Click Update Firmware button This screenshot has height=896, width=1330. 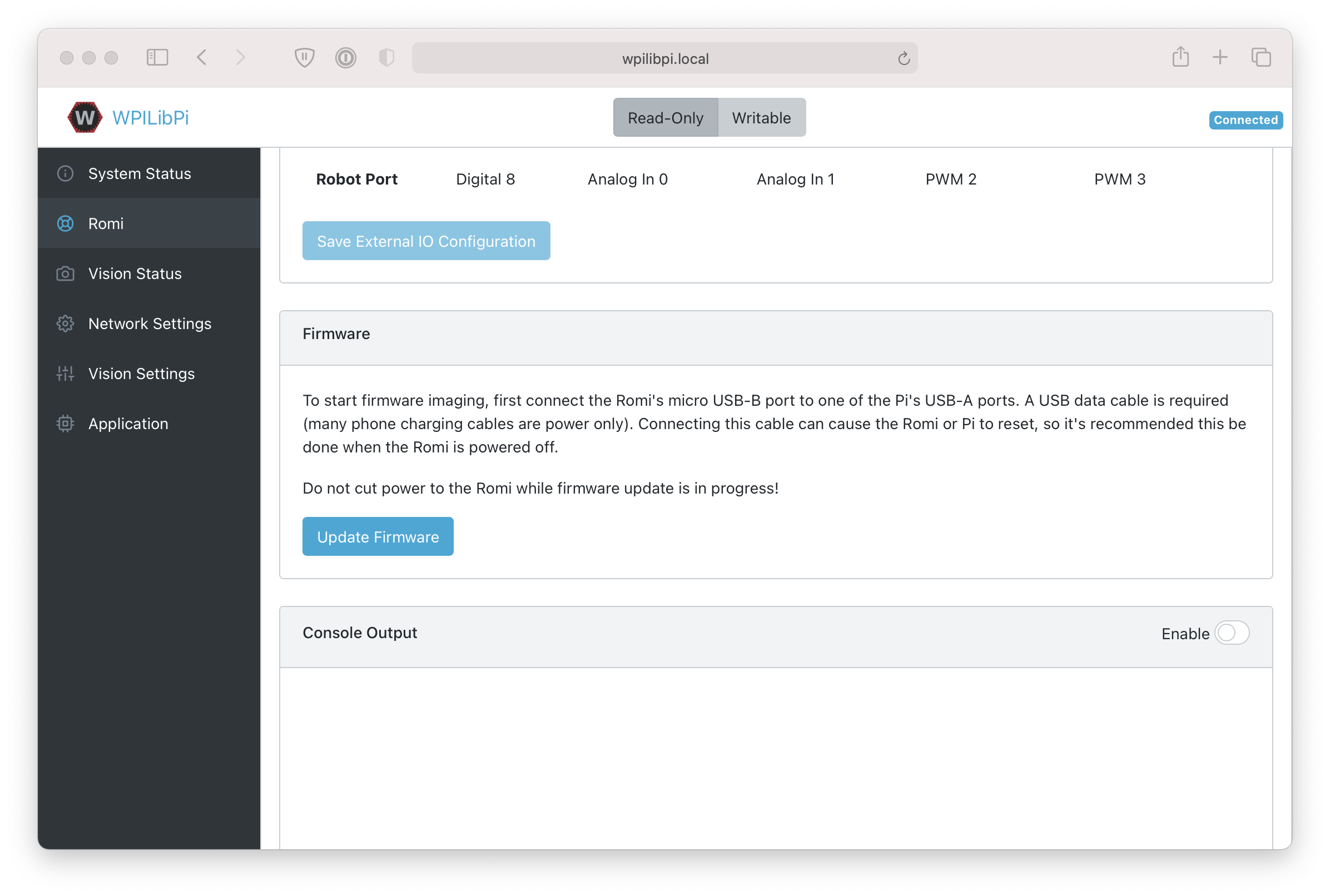[x=378, y=537]
